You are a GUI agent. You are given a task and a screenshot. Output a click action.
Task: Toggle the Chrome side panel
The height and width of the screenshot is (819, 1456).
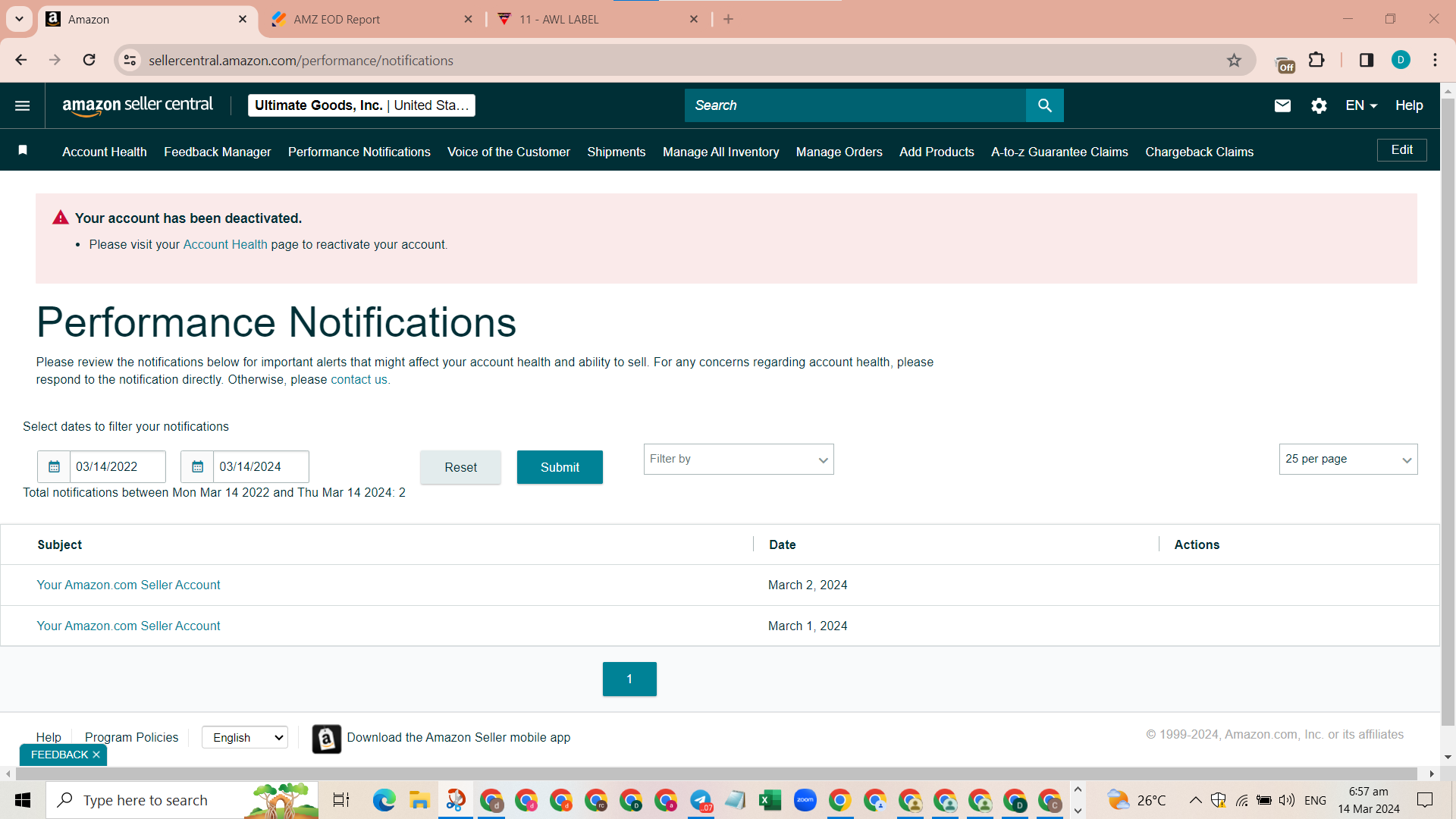pos(1367,60)
